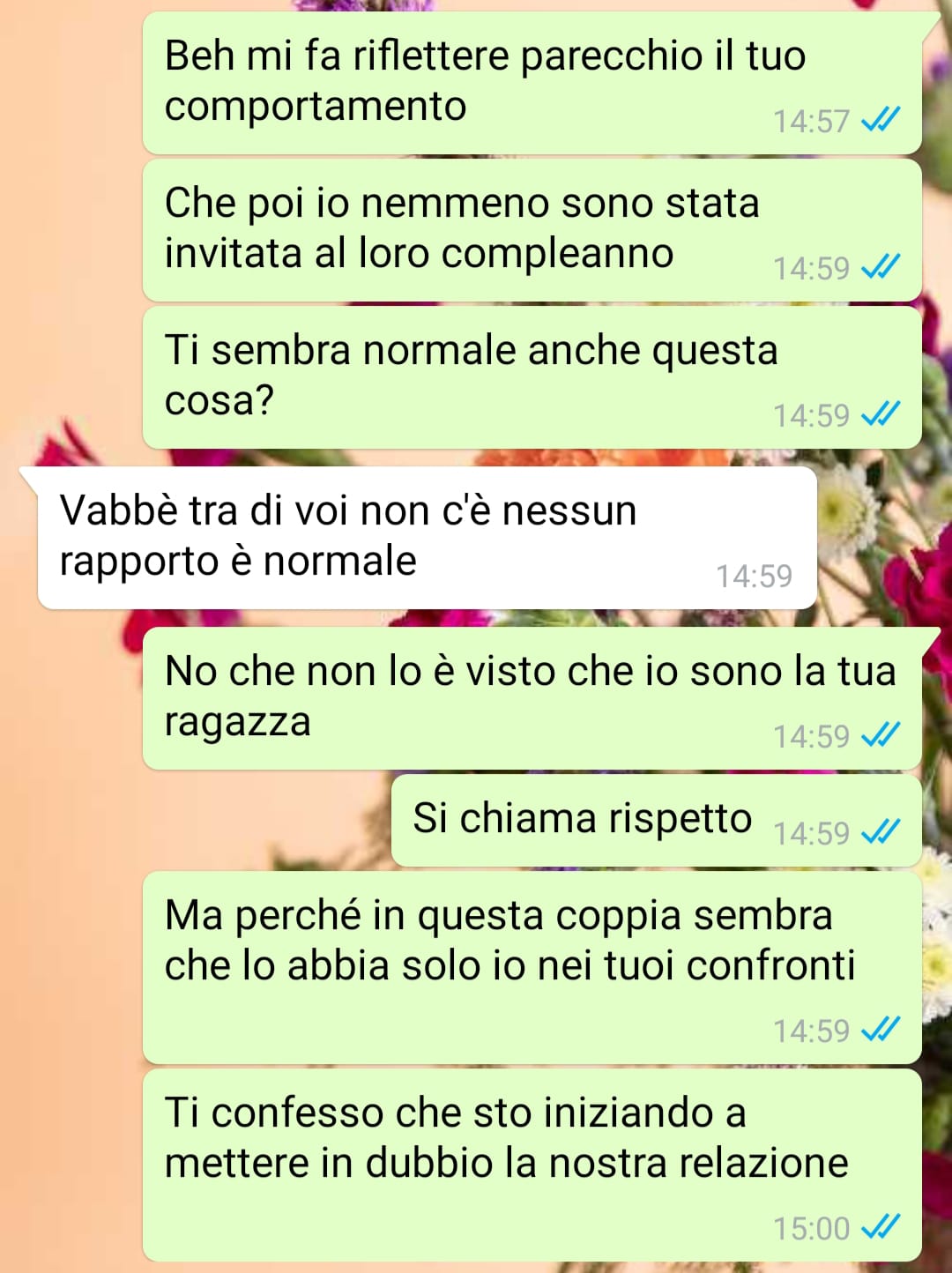Tap the 14:57 timestamp on the first message
Screen dimensions: 952x1273
[811, 121]
